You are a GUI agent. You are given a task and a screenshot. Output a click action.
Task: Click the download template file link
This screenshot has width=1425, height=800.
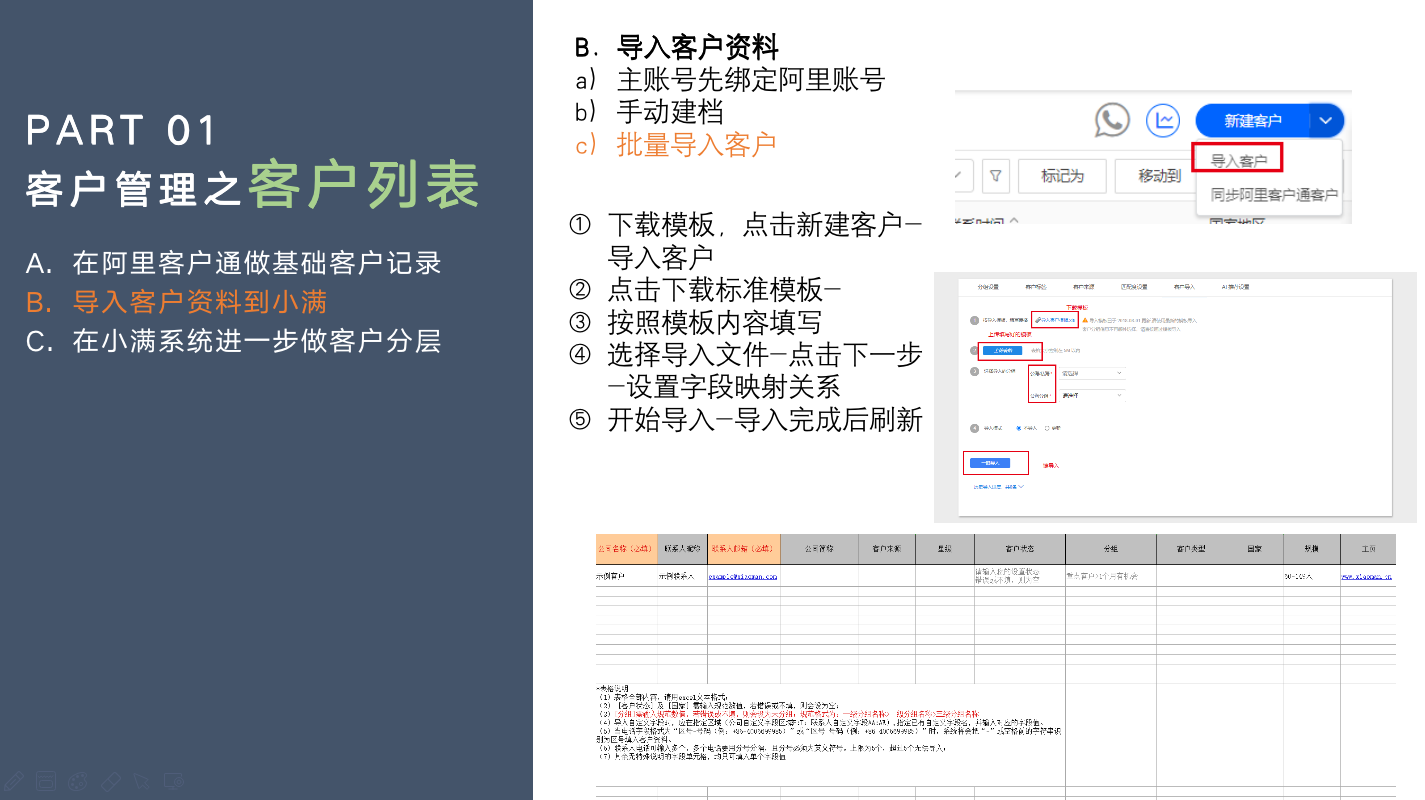1055,320
